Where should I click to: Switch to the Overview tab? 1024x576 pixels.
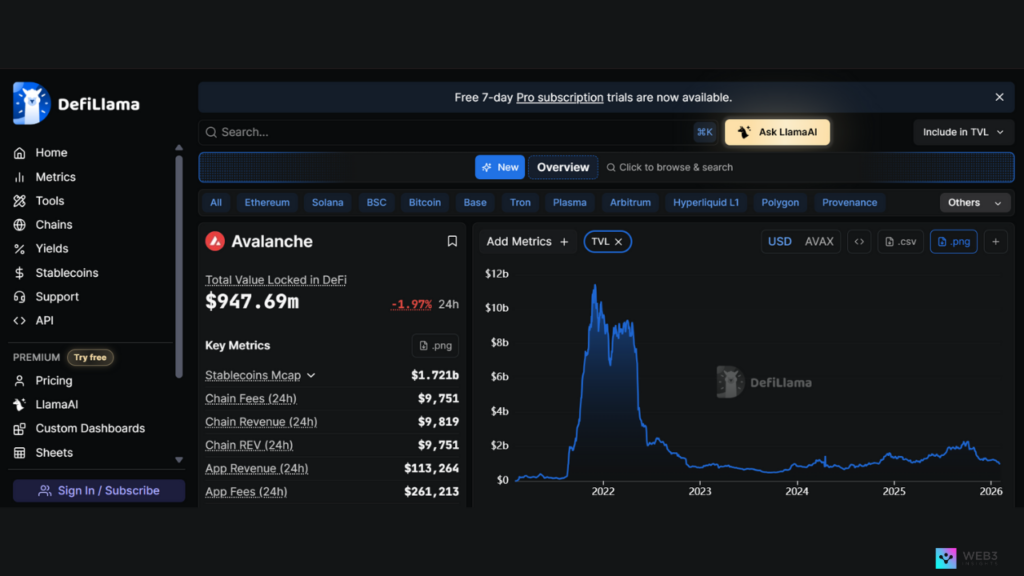[x=563, y=167]
